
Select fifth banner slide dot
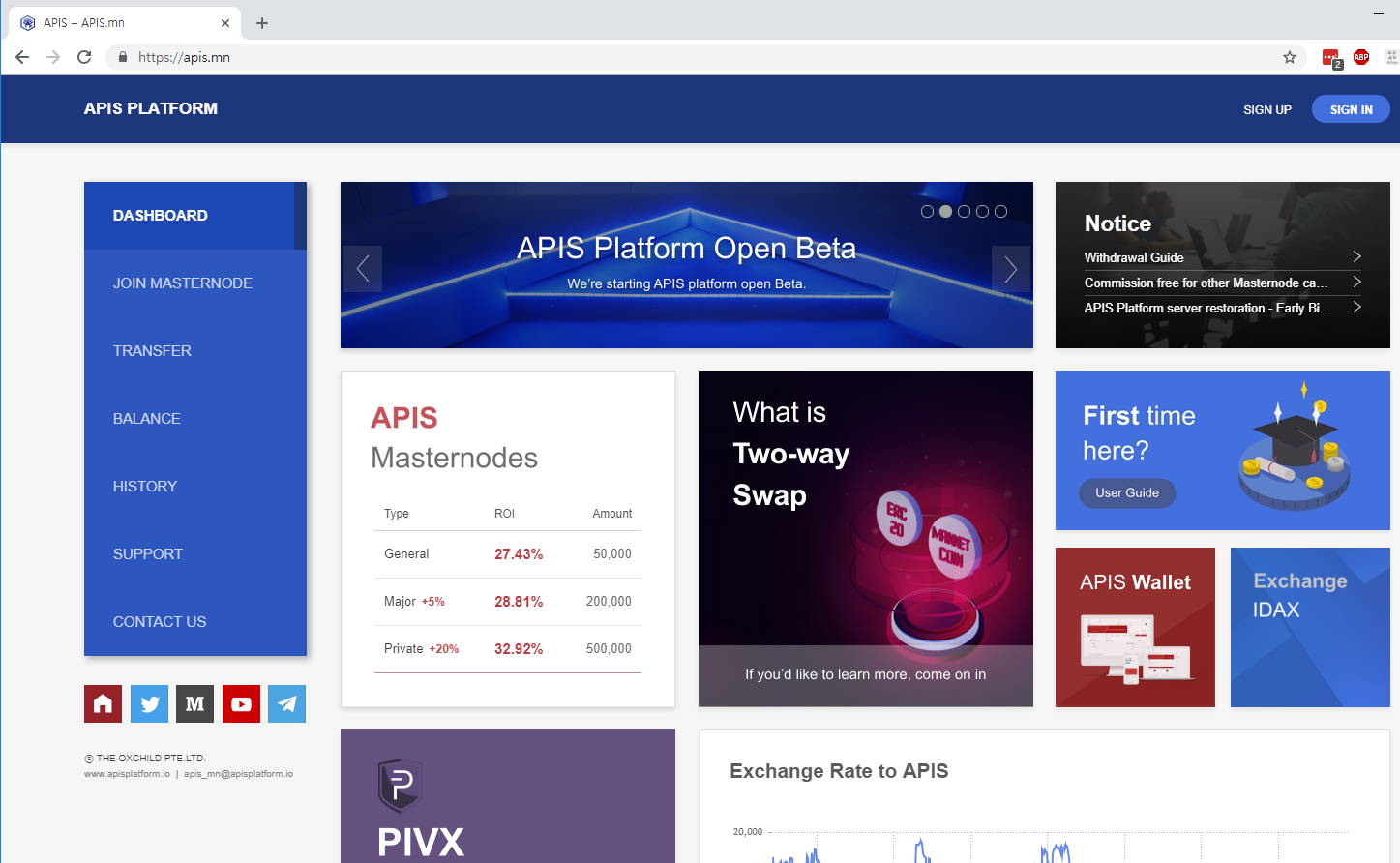tap(1000, 211)
